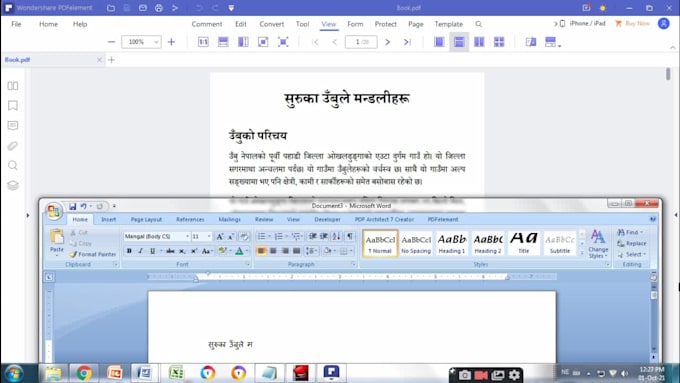The image size is (680, 383).
Task: Add a new tab with plus button
Action: (x=111, y=60)
